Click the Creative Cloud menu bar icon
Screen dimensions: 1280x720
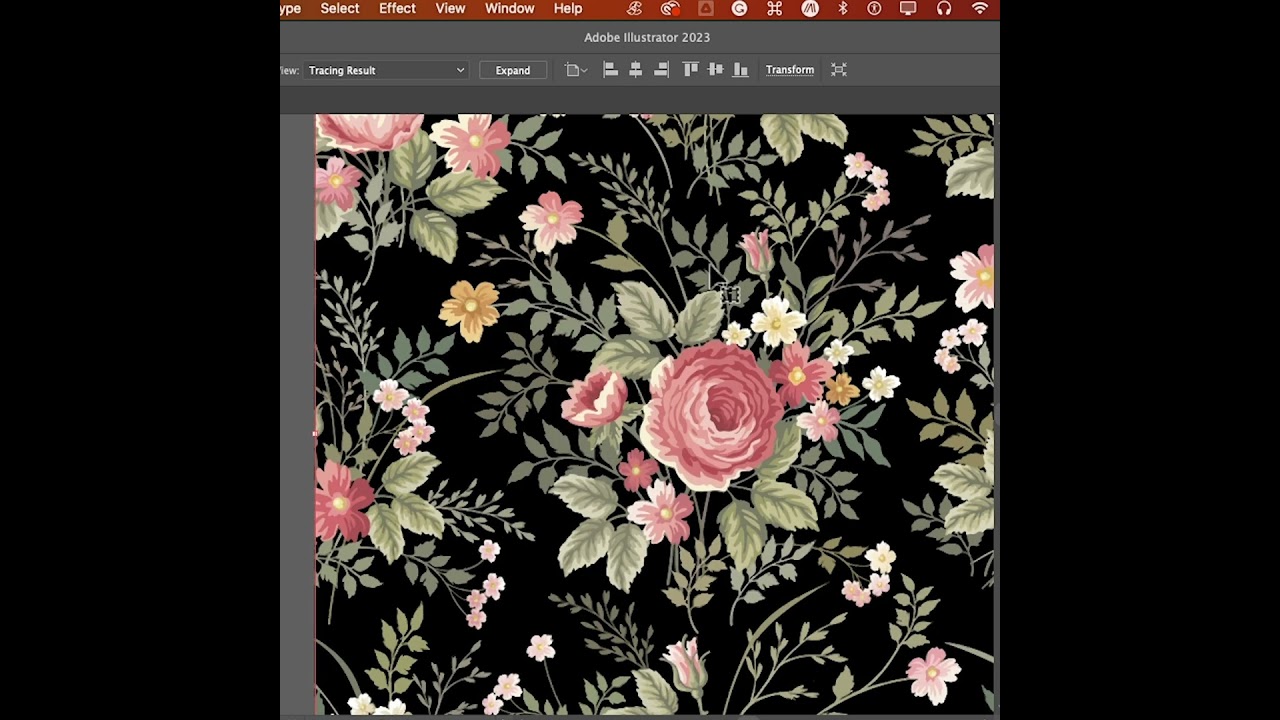[670, 9]
